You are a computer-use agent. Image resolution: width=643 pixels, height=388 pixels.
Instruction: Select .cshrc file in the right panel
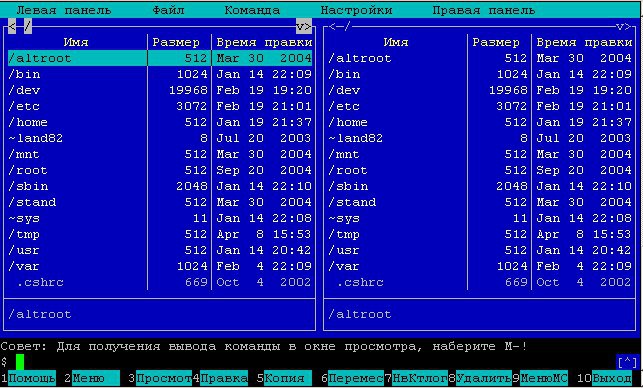480,282
